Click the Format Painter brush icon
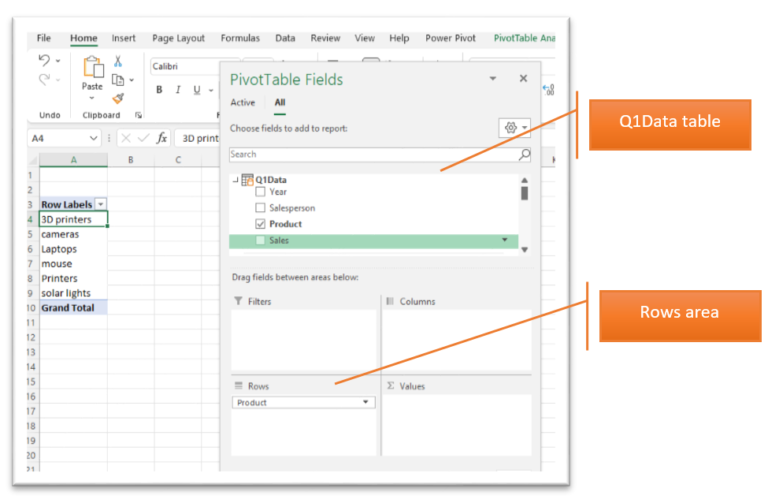768x499 pixels. (x=118, y=98)
